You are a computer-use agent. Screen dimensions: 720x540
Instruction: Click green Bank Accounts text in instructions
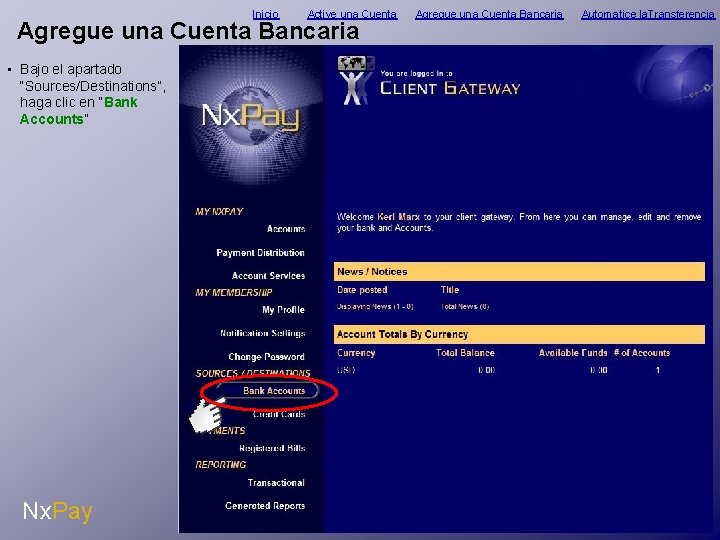coord(79,111)
